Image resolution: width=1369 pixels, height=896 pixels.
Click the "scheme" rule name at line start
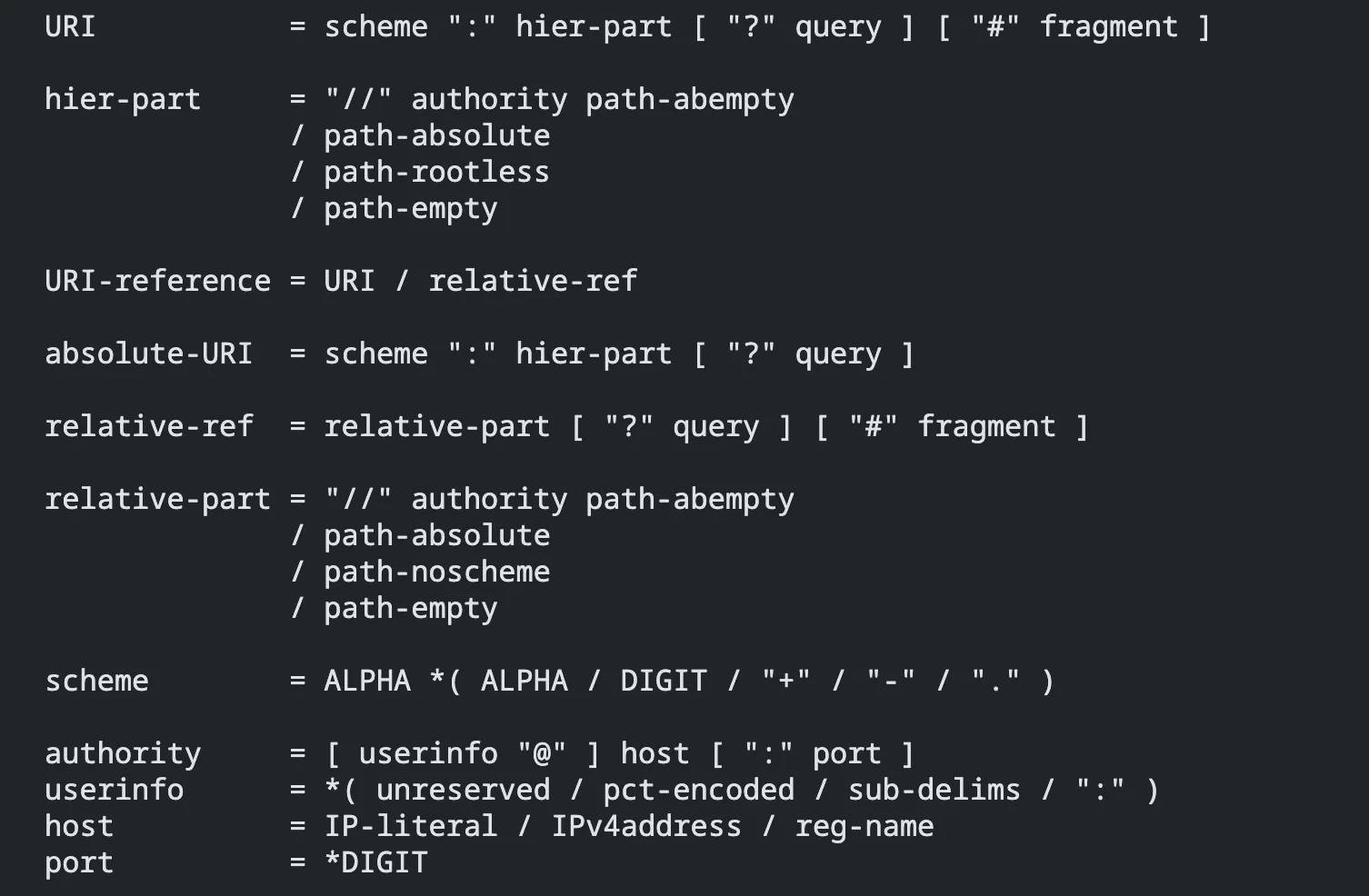(x=96, y=681)
